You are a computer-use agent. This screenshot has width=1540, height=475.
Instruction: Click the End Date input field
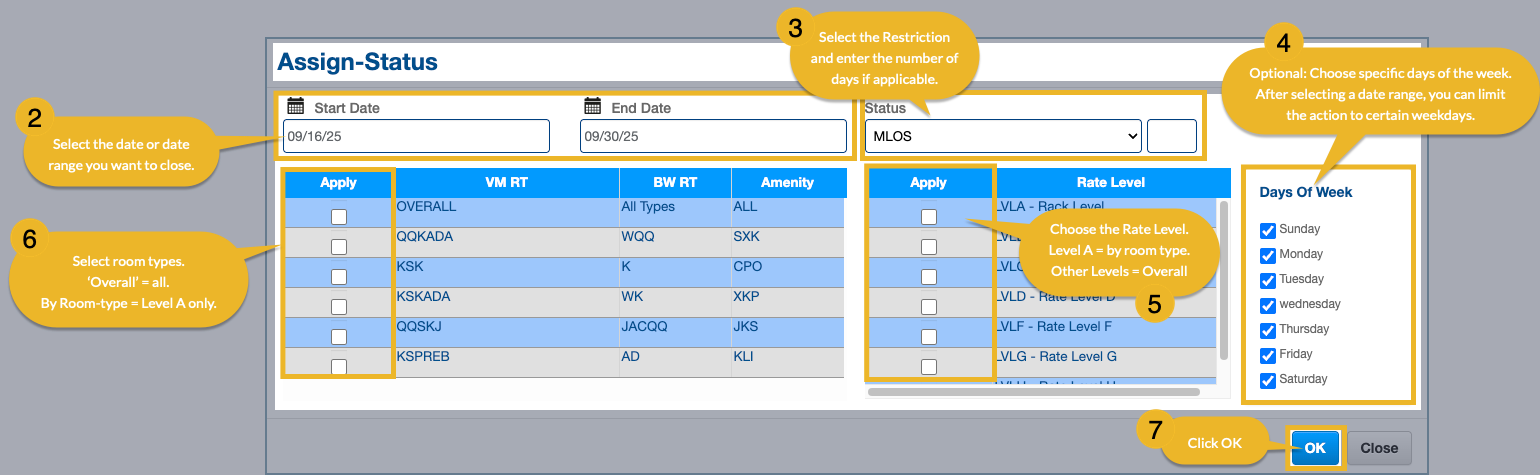[713, 136]
